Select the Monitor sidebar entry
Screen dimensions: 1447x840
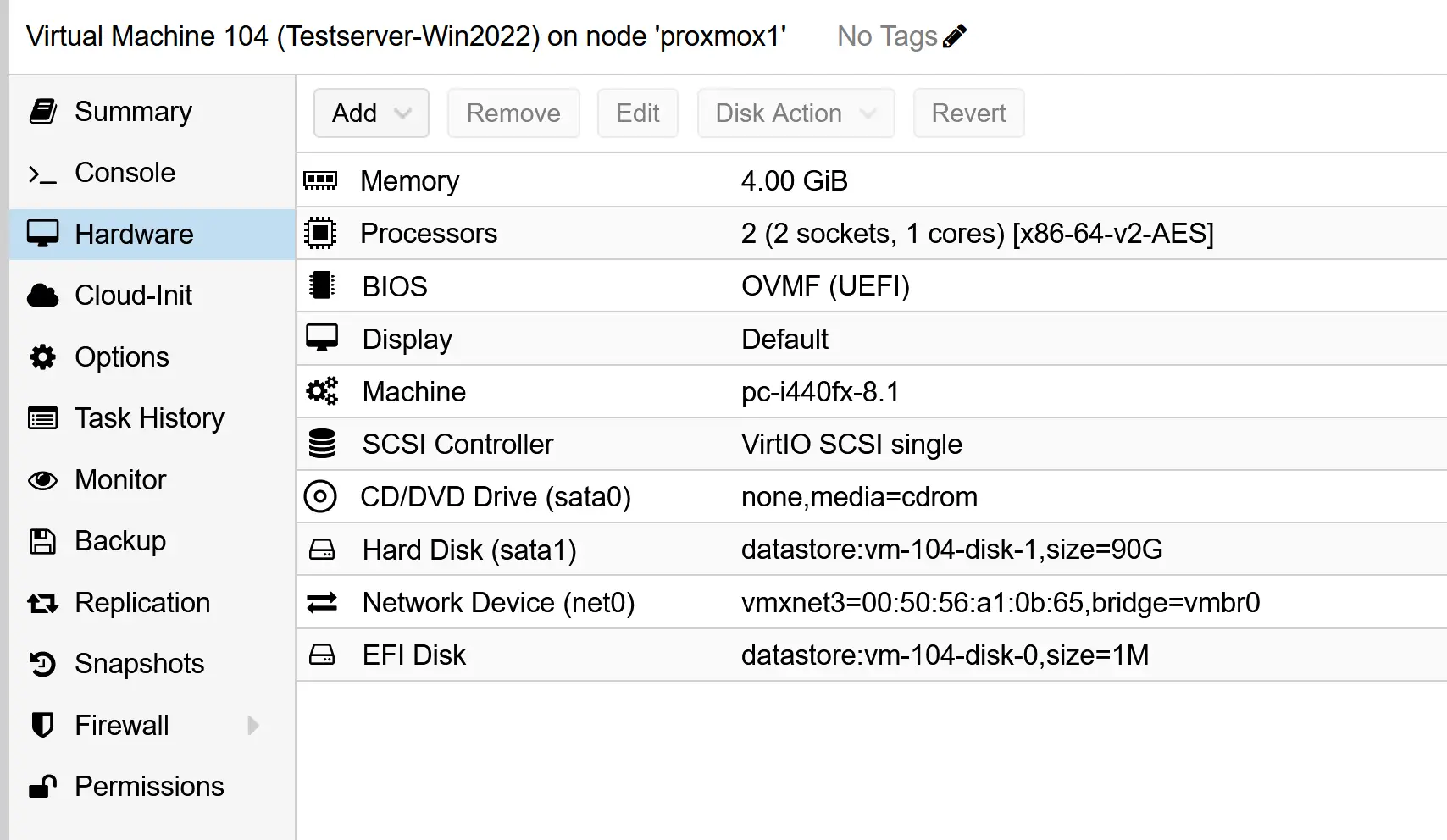(x=119, y=479)
